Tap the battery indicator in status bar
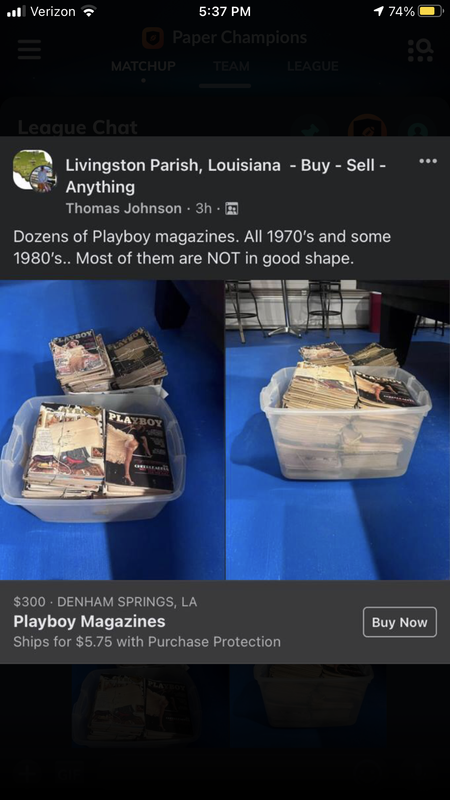The width and height of the screenshot is (450, 800). coord(431,11)
